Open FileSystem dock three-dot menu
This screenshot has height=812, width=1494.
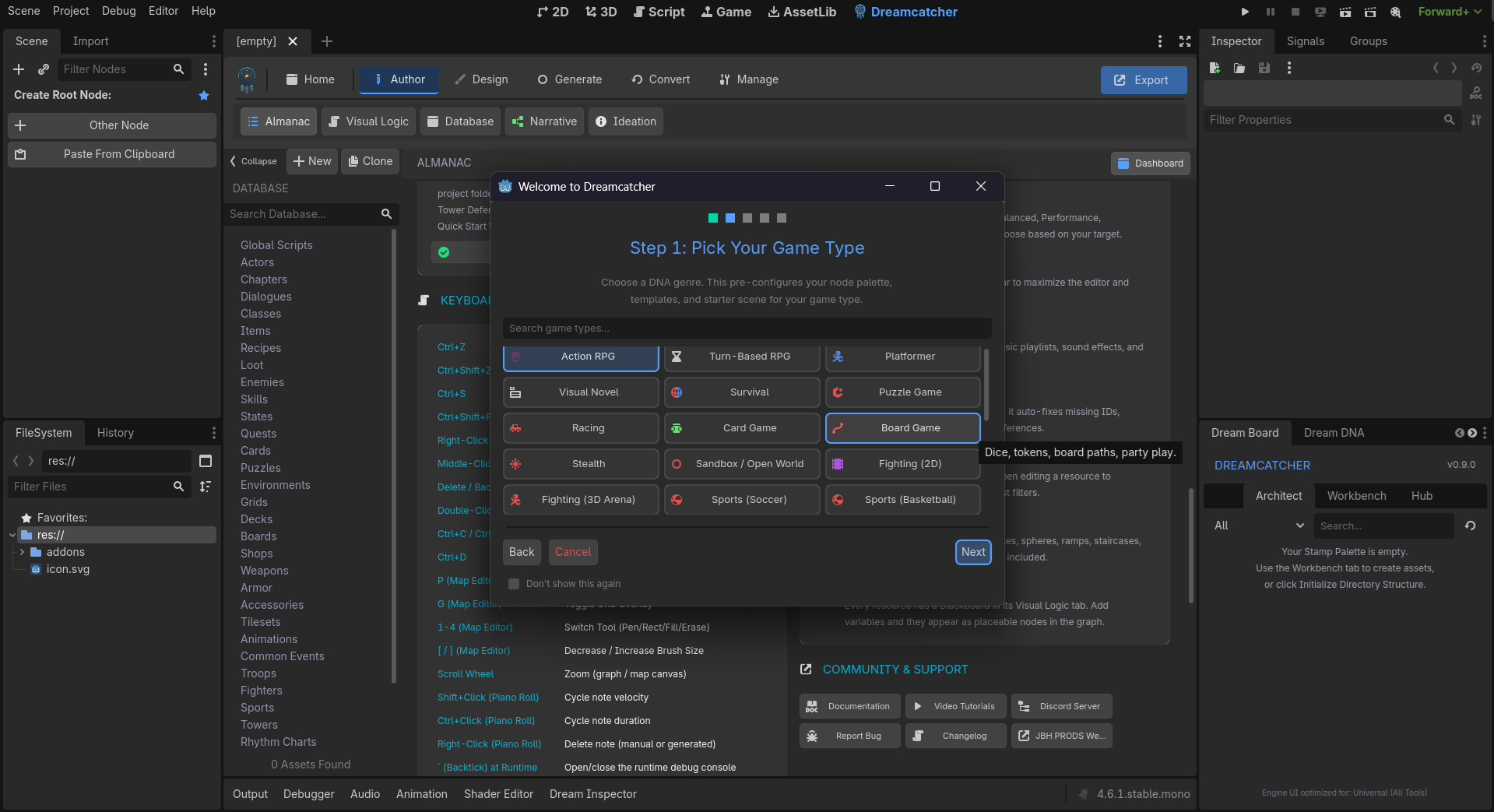point(214,433)
